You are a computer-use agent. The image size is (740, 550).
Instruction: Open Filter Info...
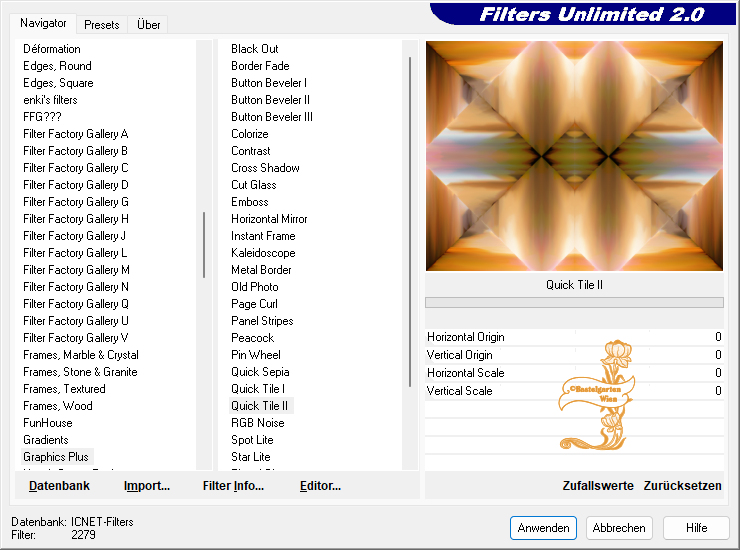pyautogui.click(x=233, y=486)
